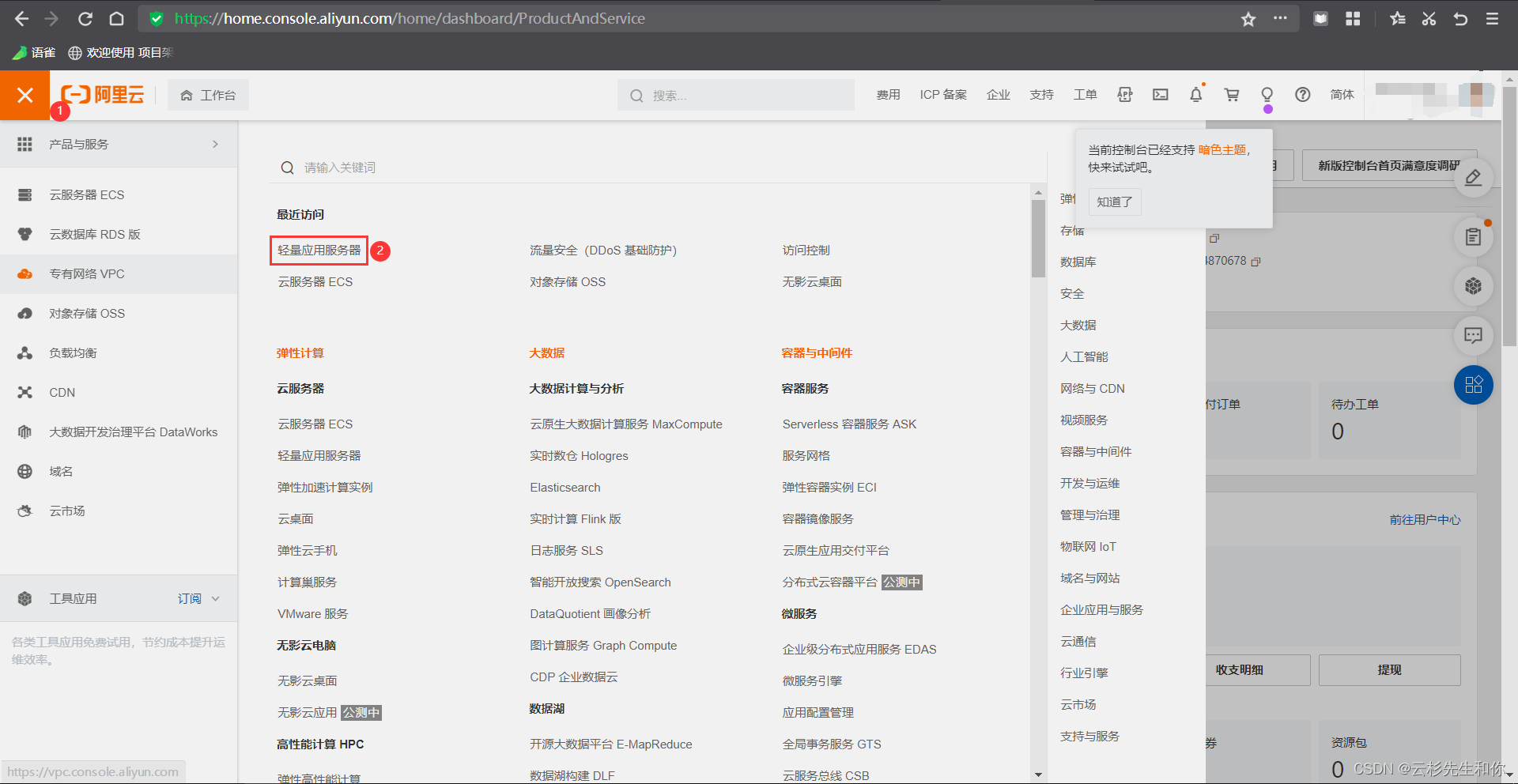This screenshot has width=1518, height=784.
Task: Click the 负载均衡 sidebar icon
Action: click(x=25, y=352)
